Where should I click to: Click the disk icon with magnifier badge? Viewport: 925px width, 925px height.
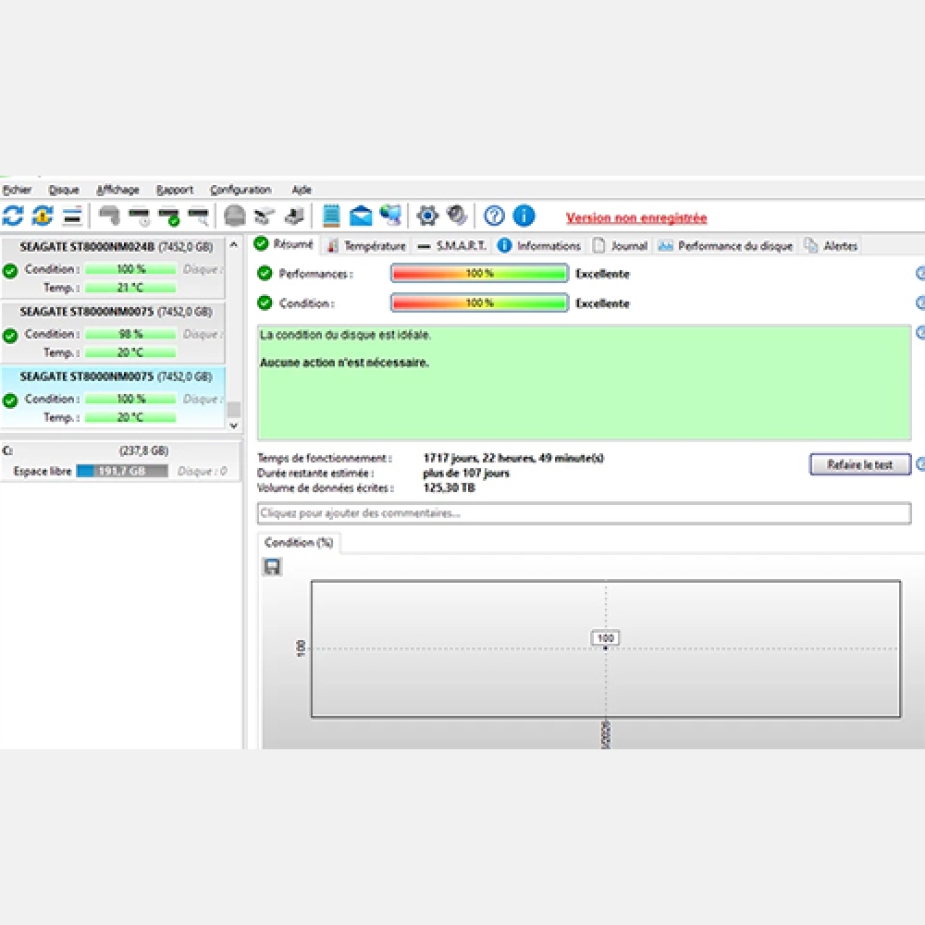pyautogui.click(x=199, y=217)
